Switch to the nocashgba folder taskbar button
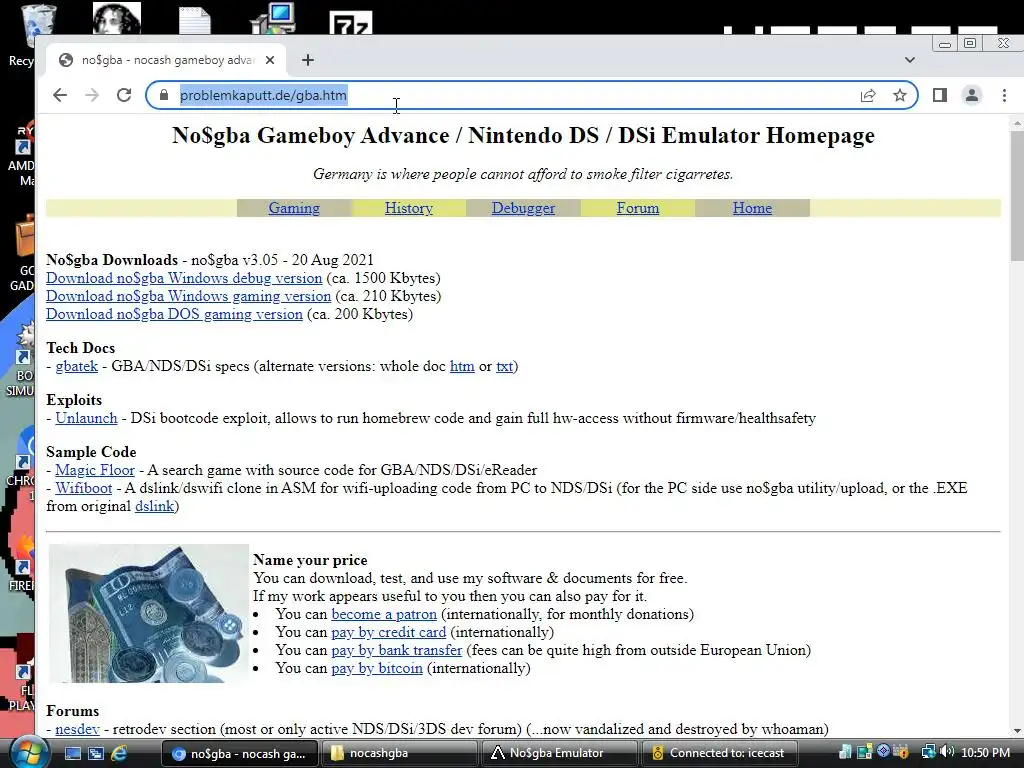The height and width of the screenshot is (768, 1024). 398,753
